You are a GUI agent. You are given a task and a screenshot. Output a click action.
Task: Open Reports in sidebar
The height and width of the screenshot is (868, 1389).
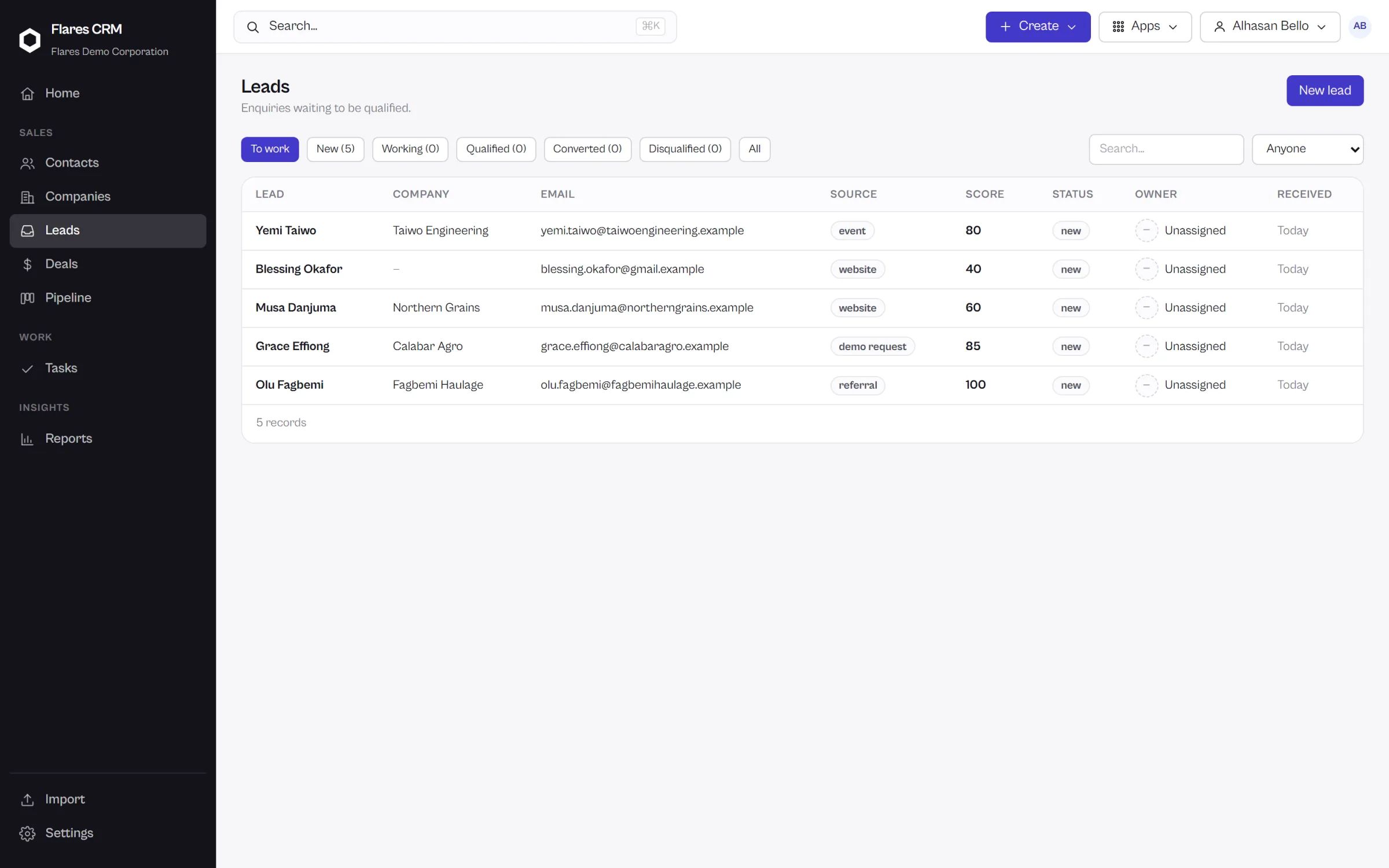coord(108,439)
